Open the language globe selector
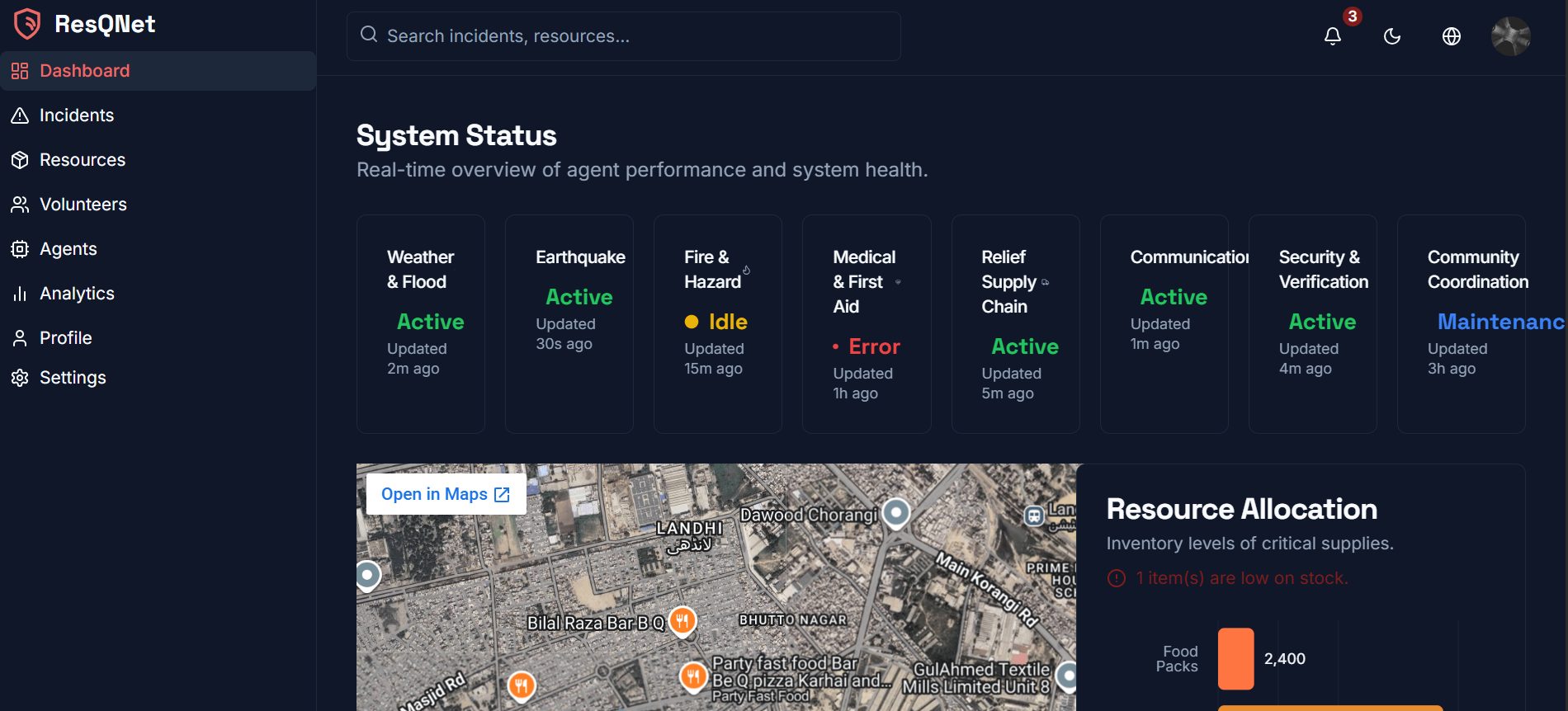 1451,36
